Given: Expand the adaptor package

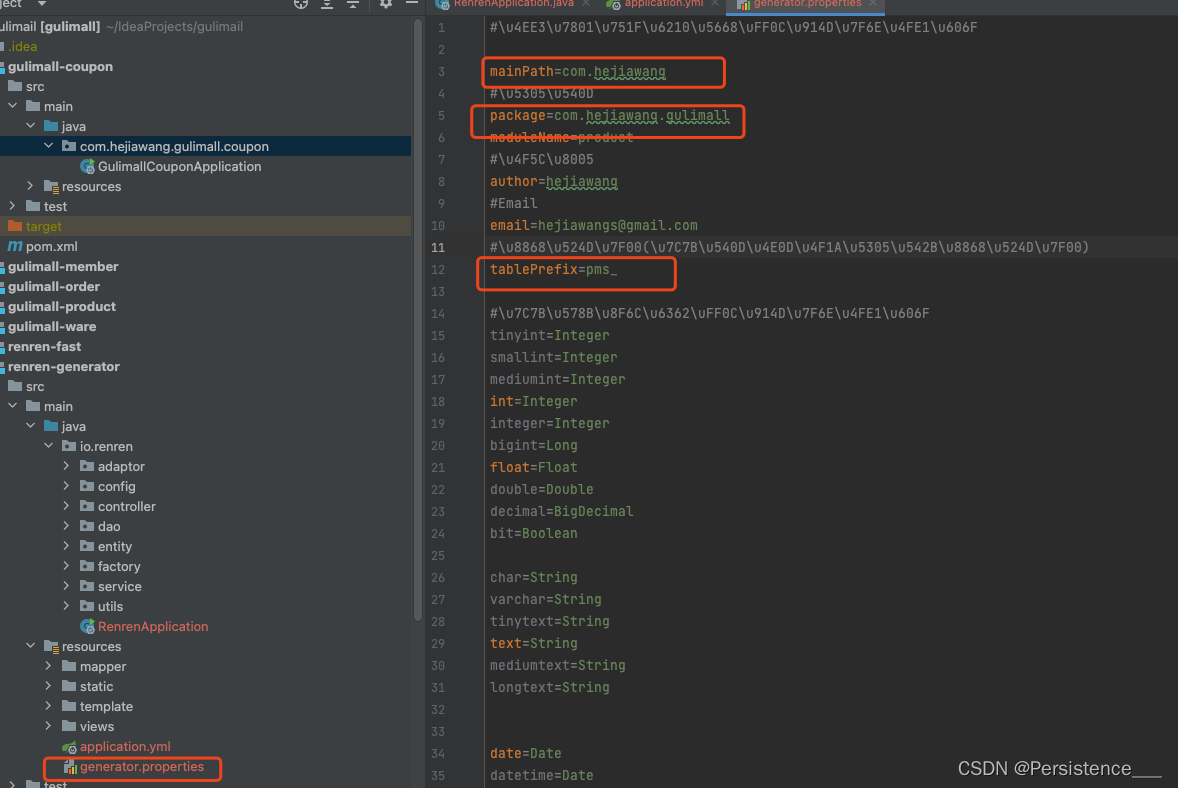Looking at the screenshot, I should coord(67,466).
